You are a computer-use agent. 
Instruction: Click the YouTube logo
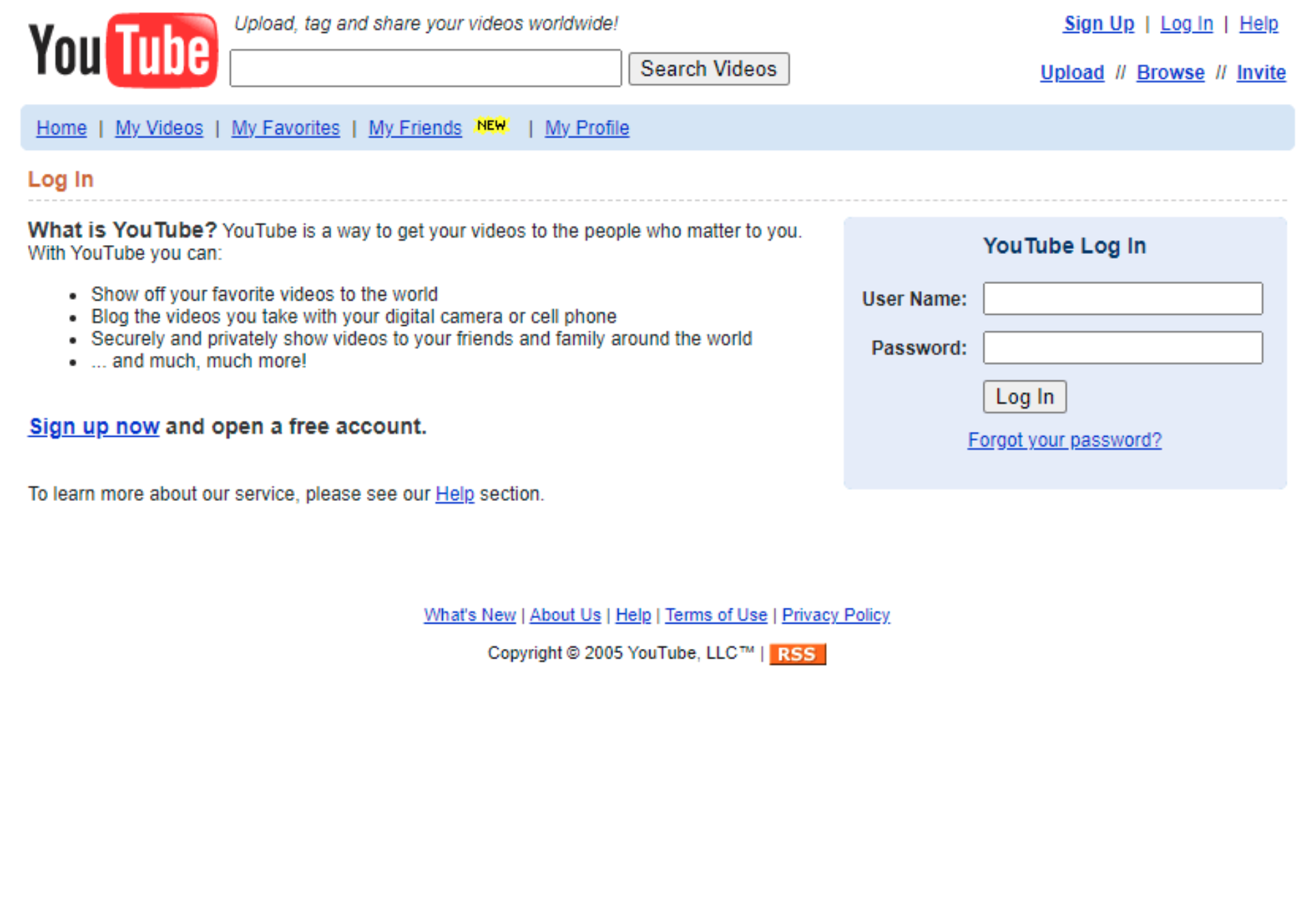click(123, 50)
